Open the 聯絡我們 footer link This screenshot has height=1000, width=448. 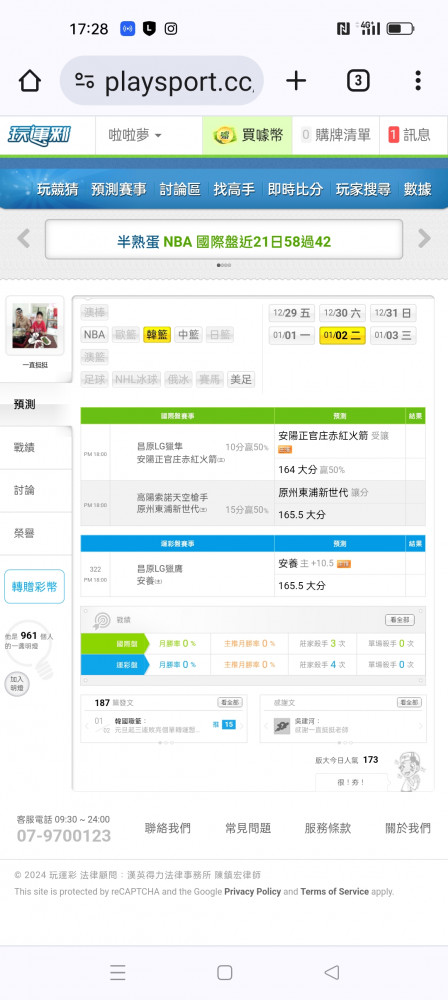[168, 828]
